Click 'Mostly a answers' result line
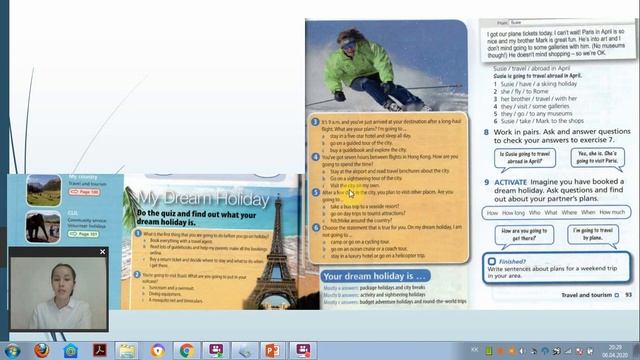 [374, 287]
